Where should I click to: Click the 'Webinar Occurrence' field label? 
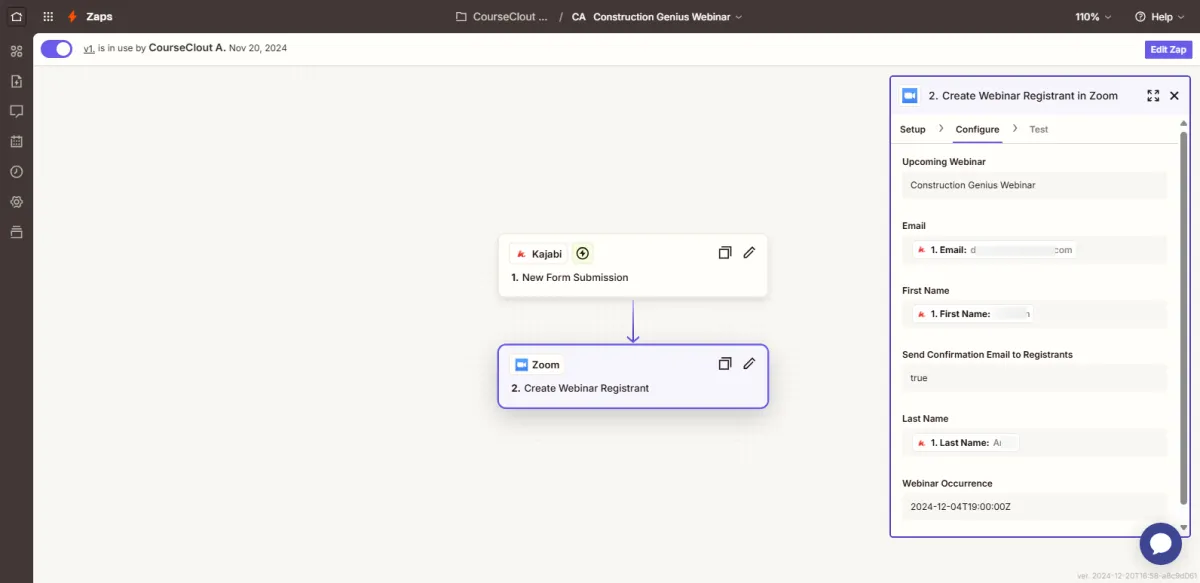click(x=947, y=483)
